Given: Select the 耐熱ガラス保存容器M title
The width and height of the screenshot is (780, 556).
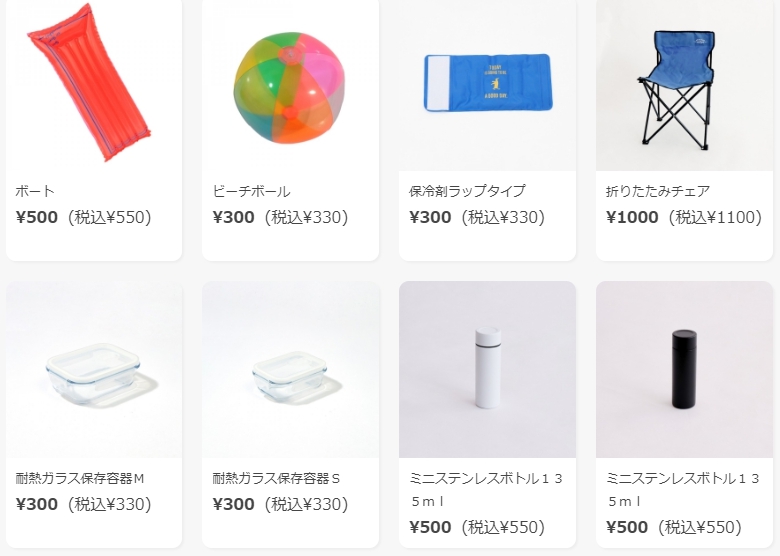Looking at the screenshot, I should (80, 478).
